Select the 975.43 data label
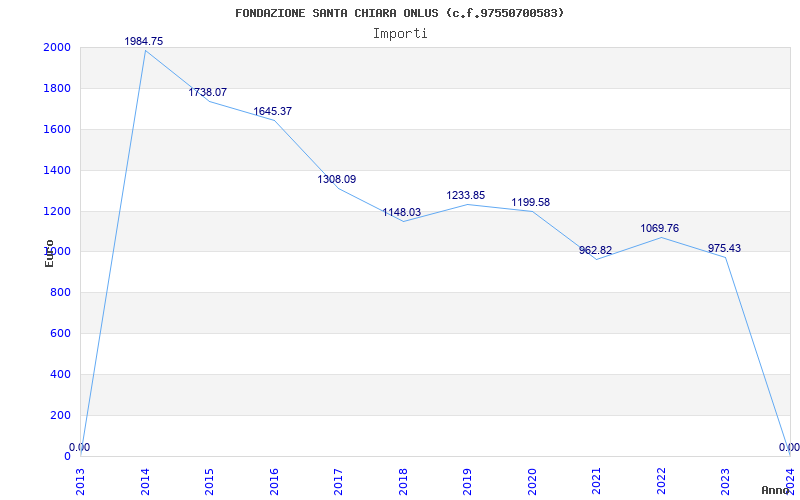Screen dimensions: 800x500 click(724, 248)
